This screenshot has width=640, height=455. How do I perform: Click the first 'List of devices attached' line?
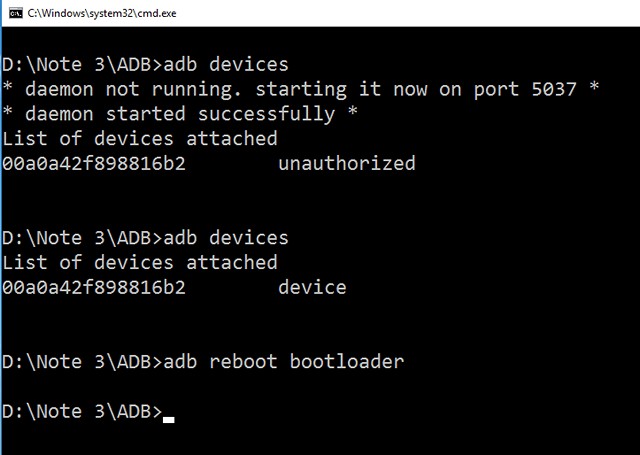point(139,138)
